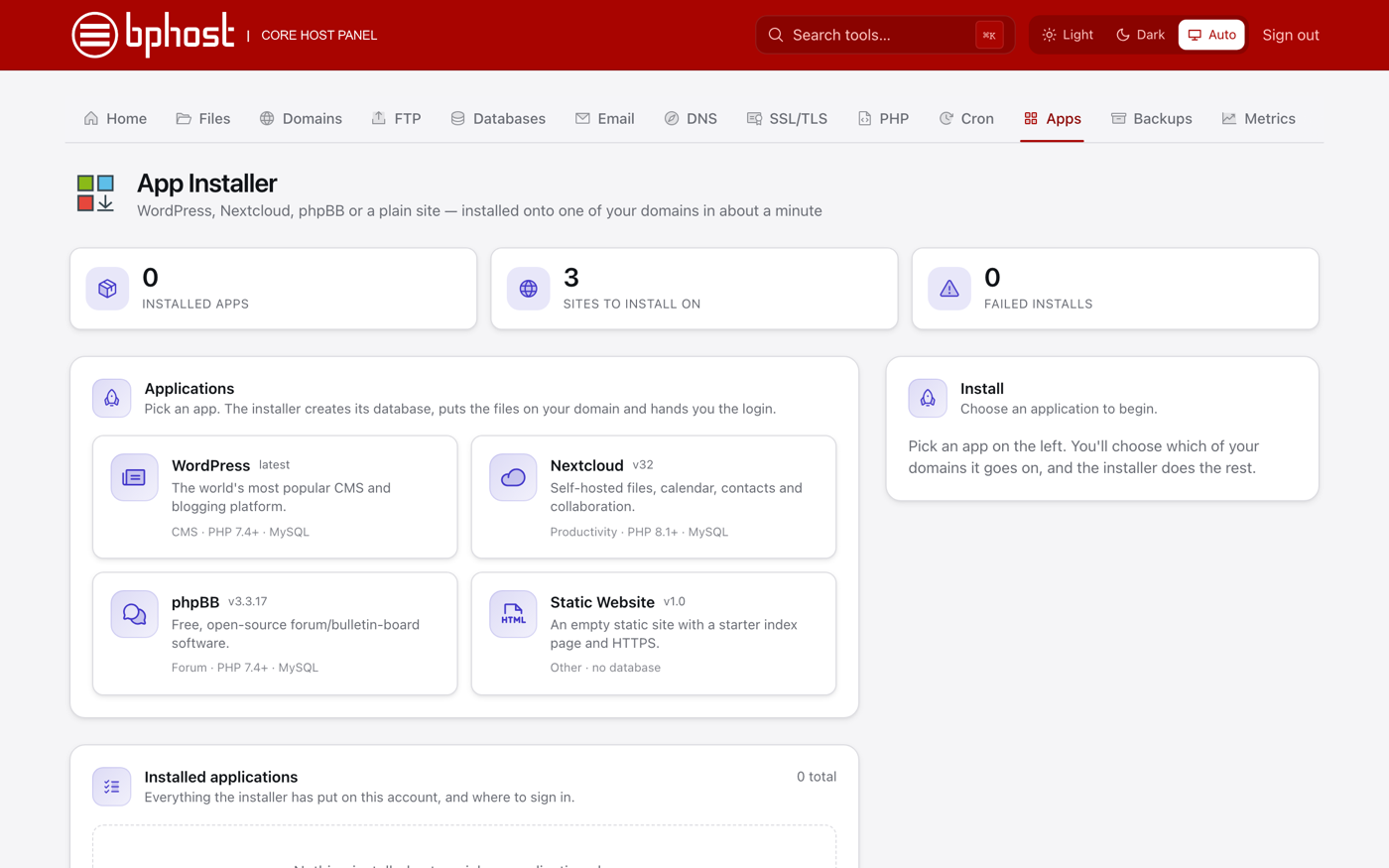Image resolution: width=1389 pixels, height=868 pixels.
Task: Click the Search tools field
Action: point(885,35)
